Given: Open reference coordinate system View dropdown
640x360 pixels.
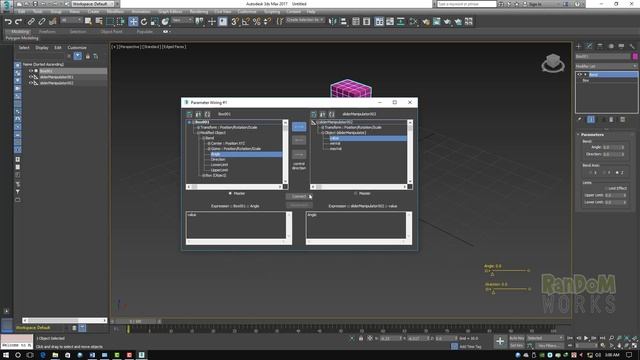Looking at the screenshot, I should point(182,20).
